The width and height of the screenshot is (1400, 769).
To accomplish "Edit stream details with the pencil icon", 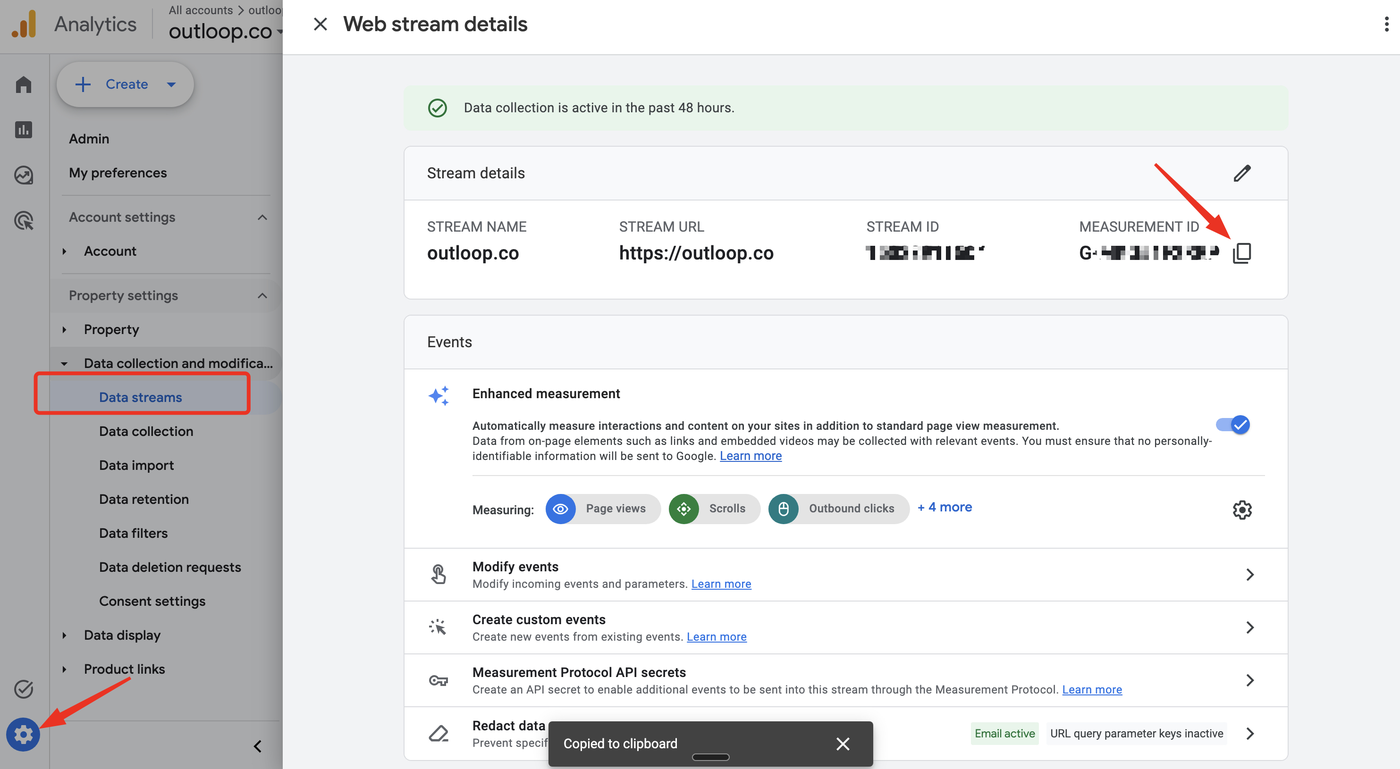I will pos(1242,173).
